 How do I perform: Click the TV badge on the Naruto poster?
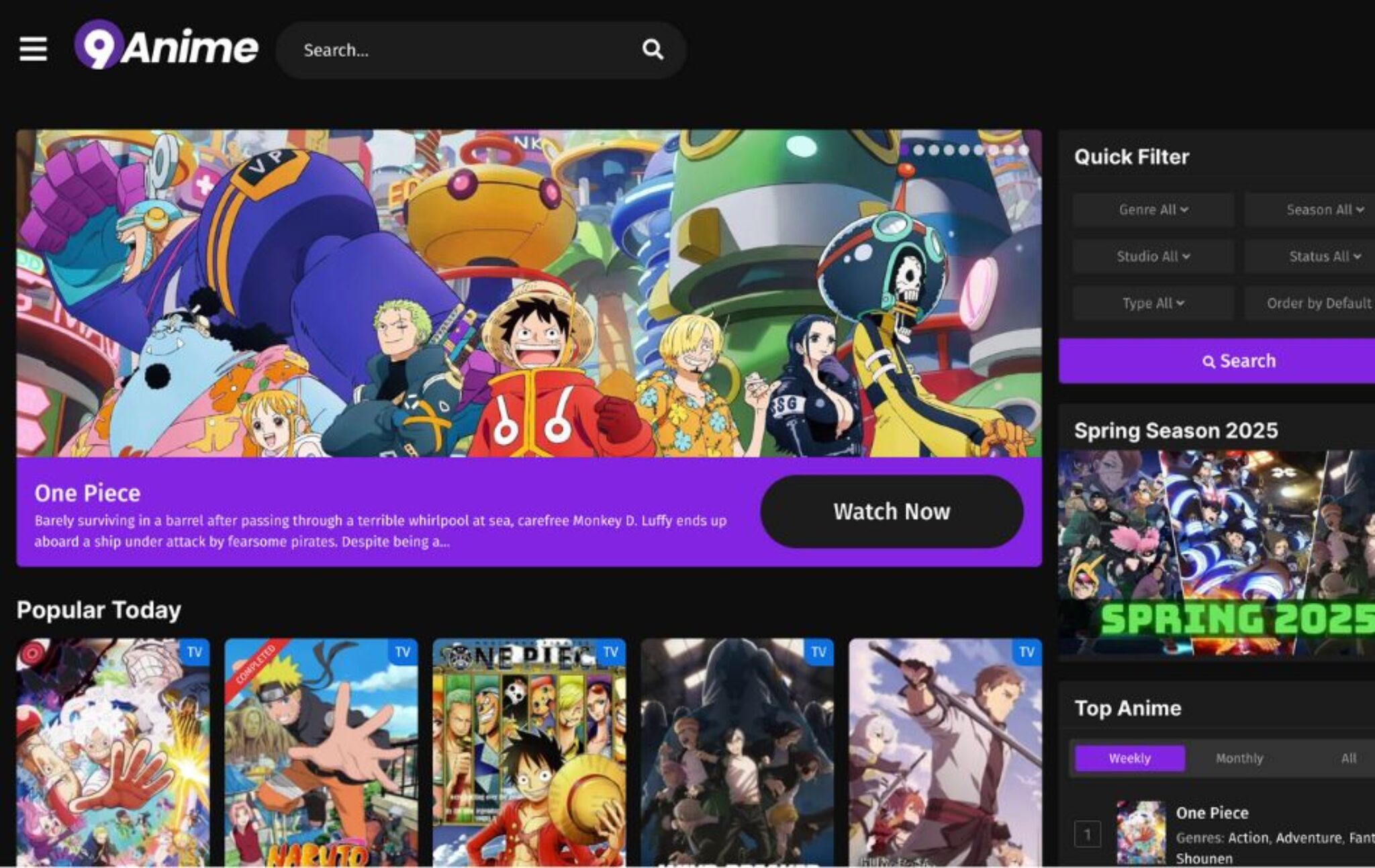[402, 652]
